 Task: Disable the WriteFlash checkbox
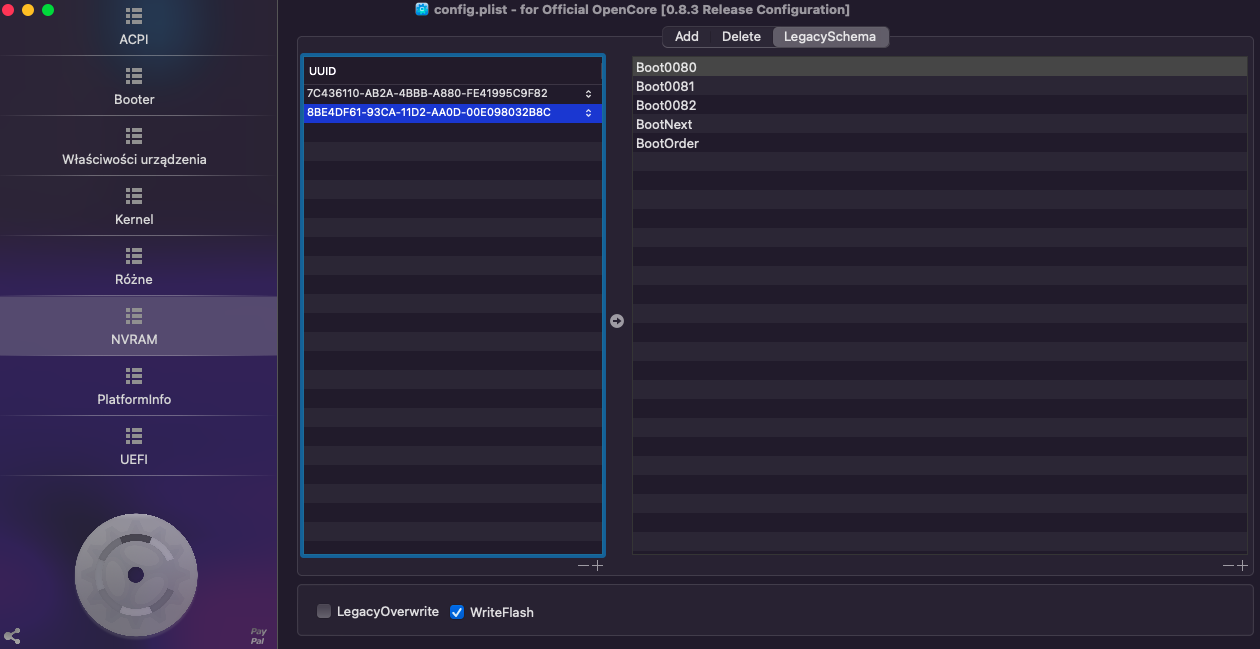click(x=457, y=611)
